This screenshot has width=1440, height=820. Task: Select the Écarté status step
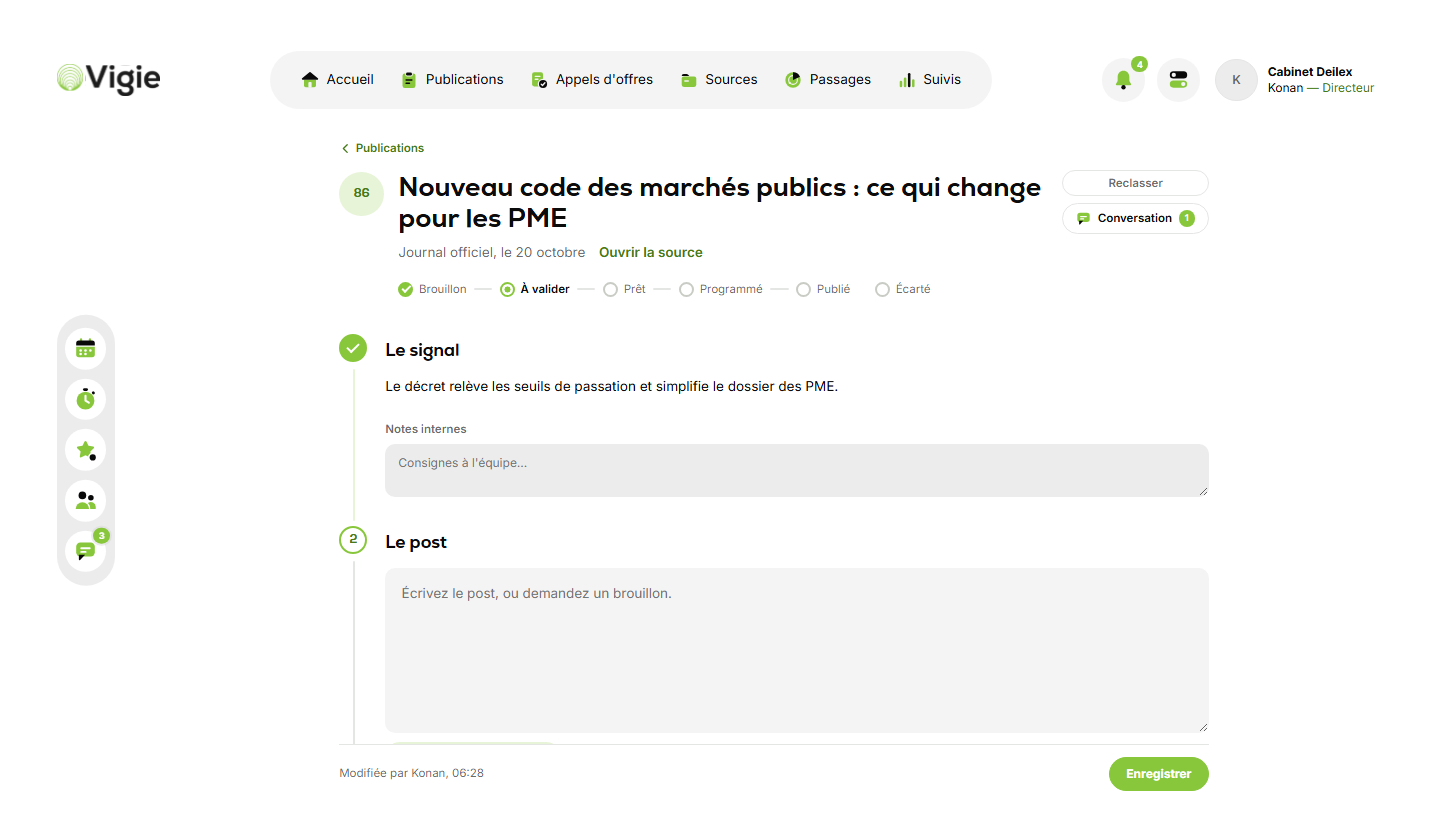click(903, 289)
